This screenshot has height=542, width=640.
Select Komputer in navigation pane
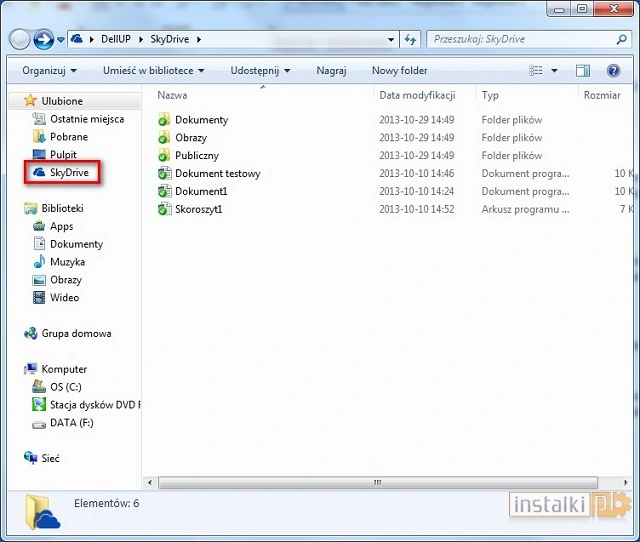pos(64,369)
